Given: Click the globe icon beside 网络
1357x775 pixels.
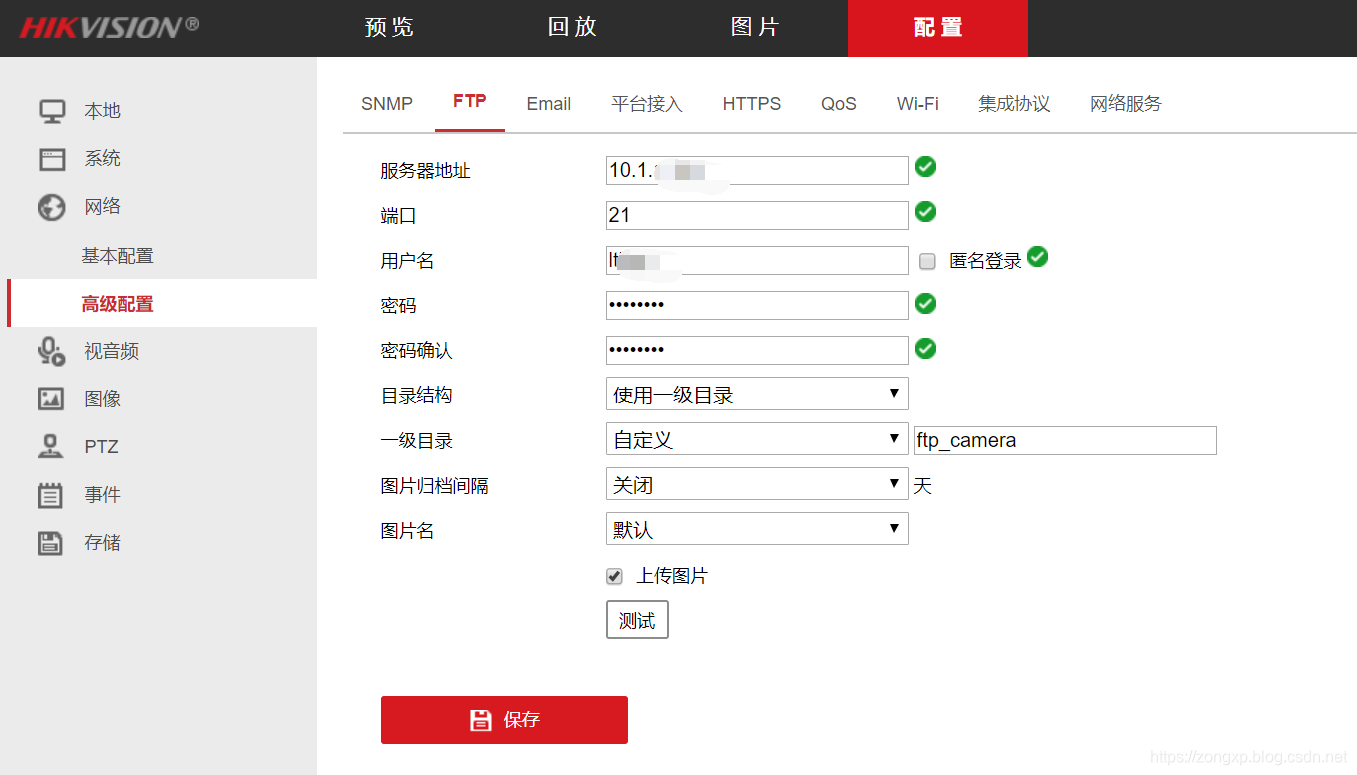Looking at the screenshot, I should coord(52,207).
